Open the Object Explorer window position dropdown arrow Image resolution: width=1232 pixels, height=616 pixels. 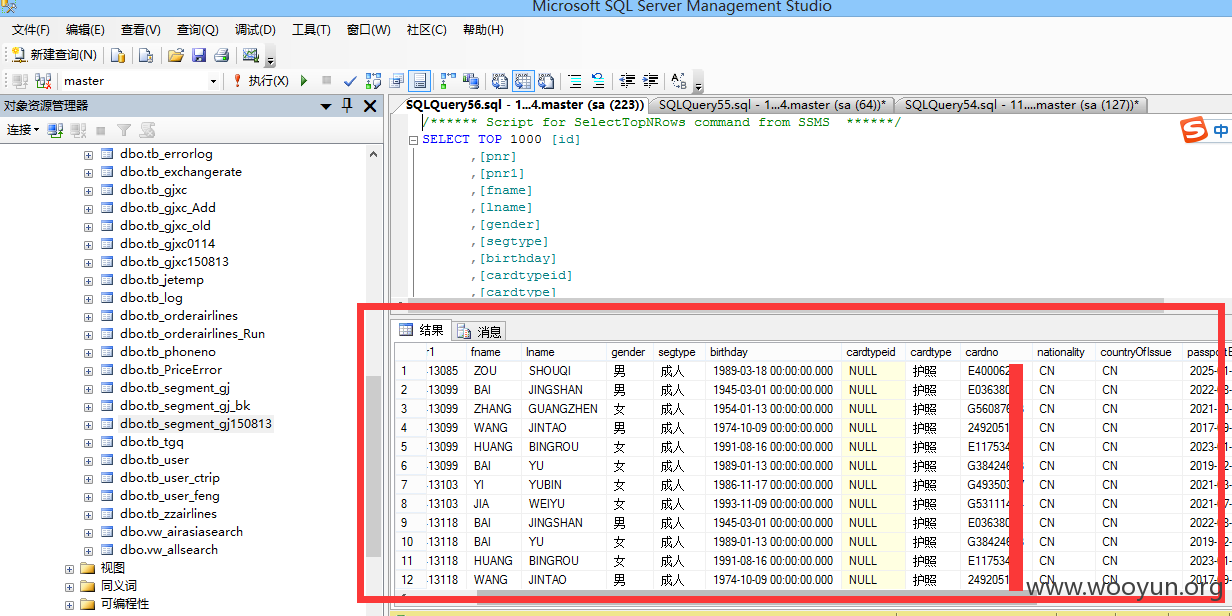pyautogui.click(x=326, y=106)
